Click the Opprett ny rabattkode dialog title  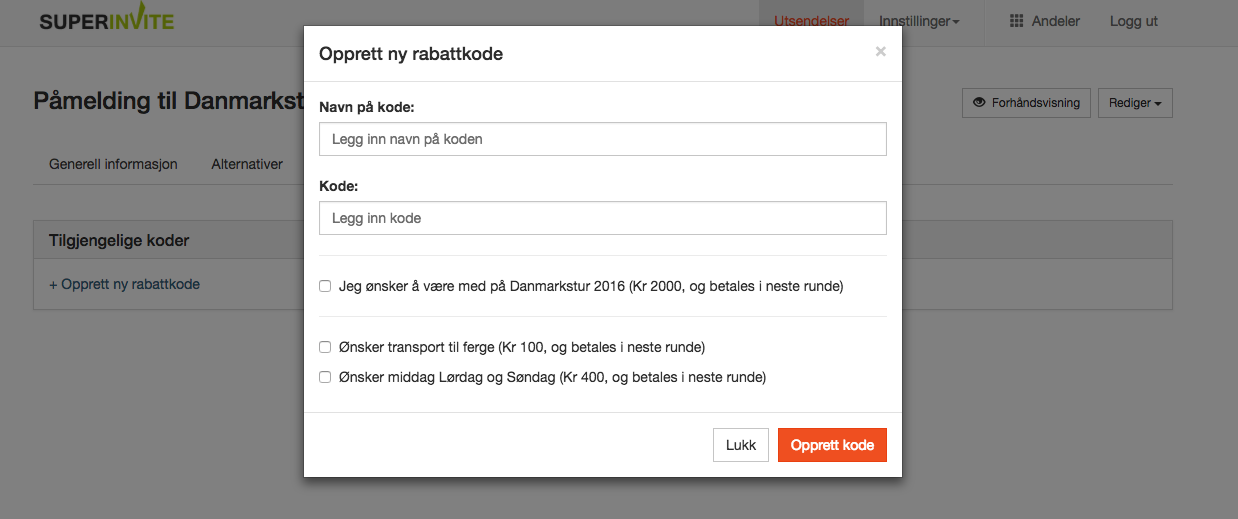click(411, 54)
